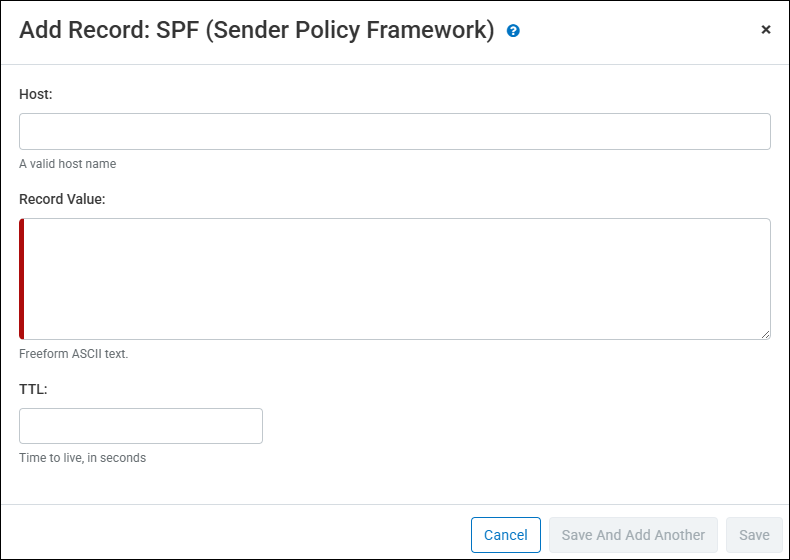Click into the Record Value text area
Viewport: 790px width, 560px height.
click(x=396, y=279)
